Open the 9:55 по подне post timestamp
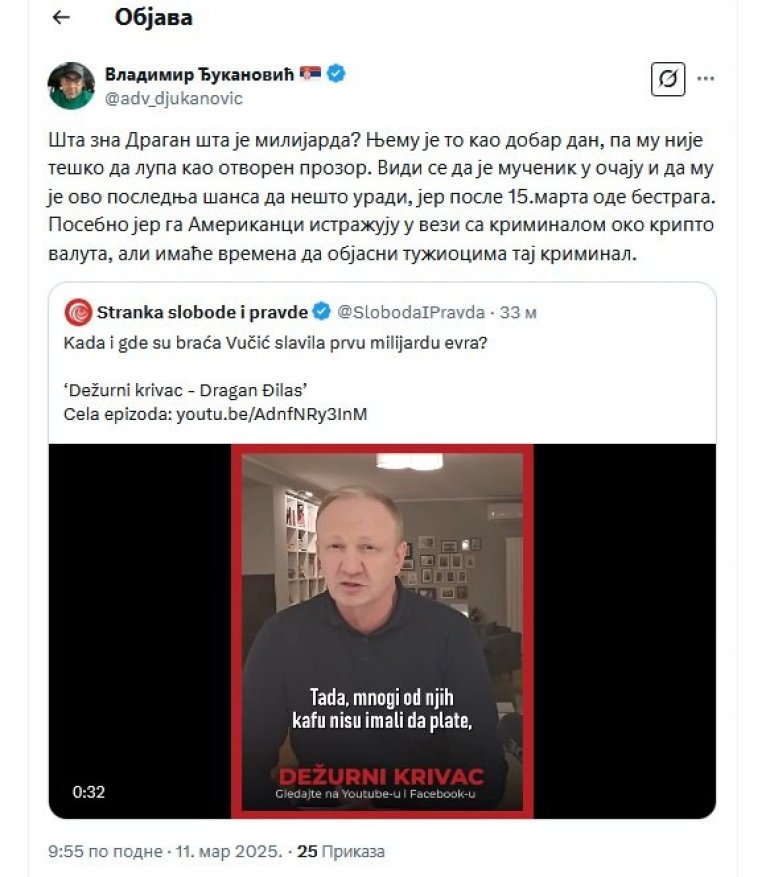770x877 pixels. pos(105,851)
